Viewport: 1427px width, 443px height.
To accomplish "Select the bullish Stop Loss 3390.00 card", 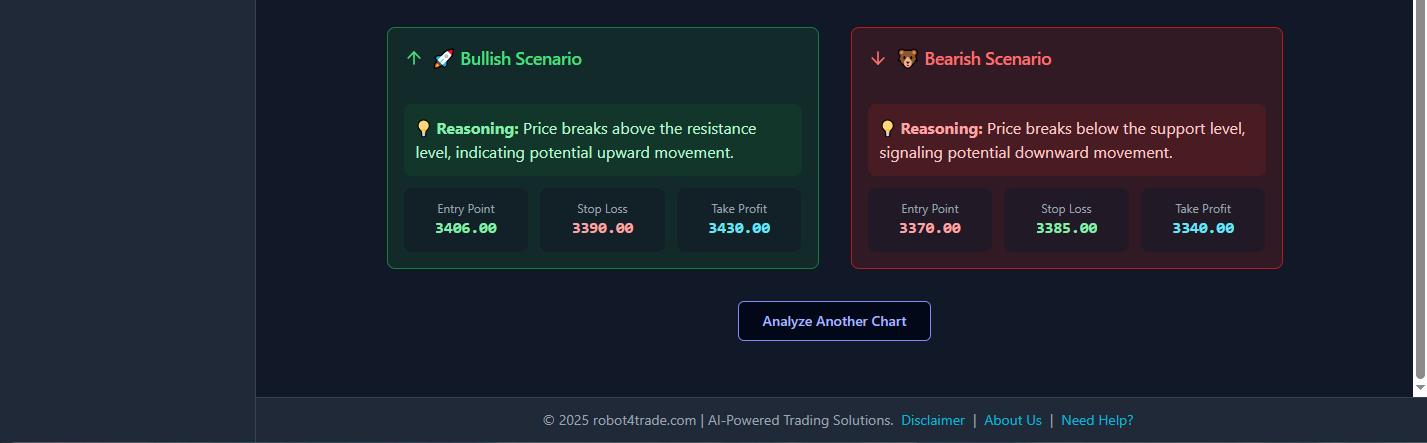I will point(603,220).
